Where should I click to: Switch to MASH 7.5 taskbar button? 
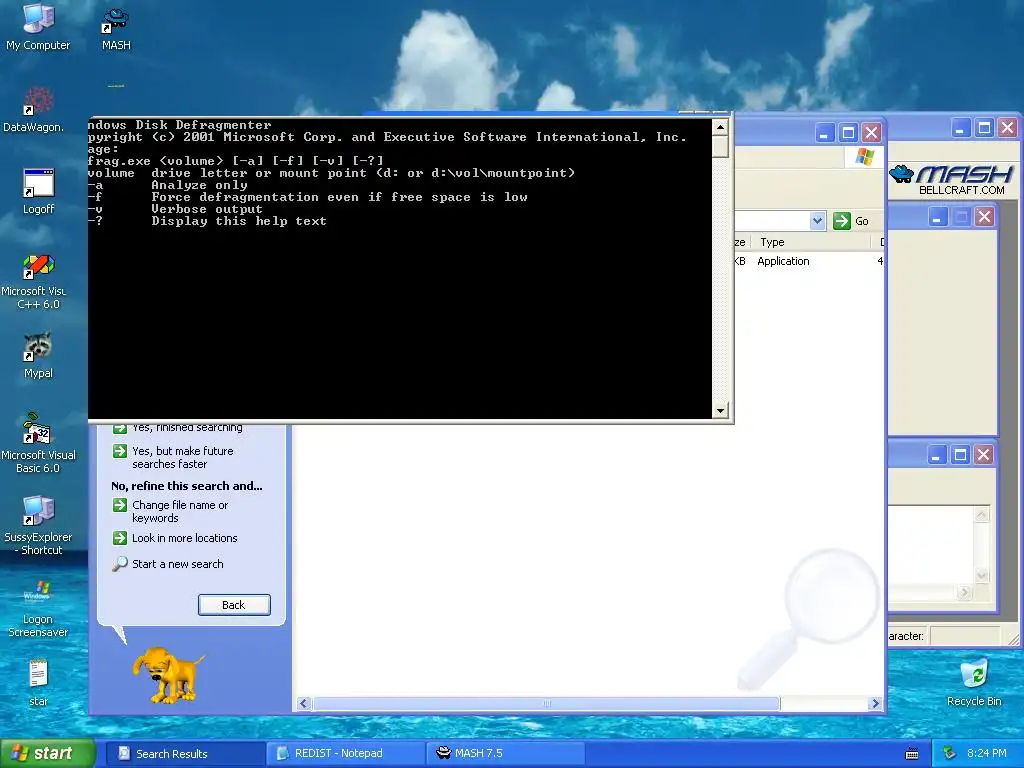coord(505,754)
